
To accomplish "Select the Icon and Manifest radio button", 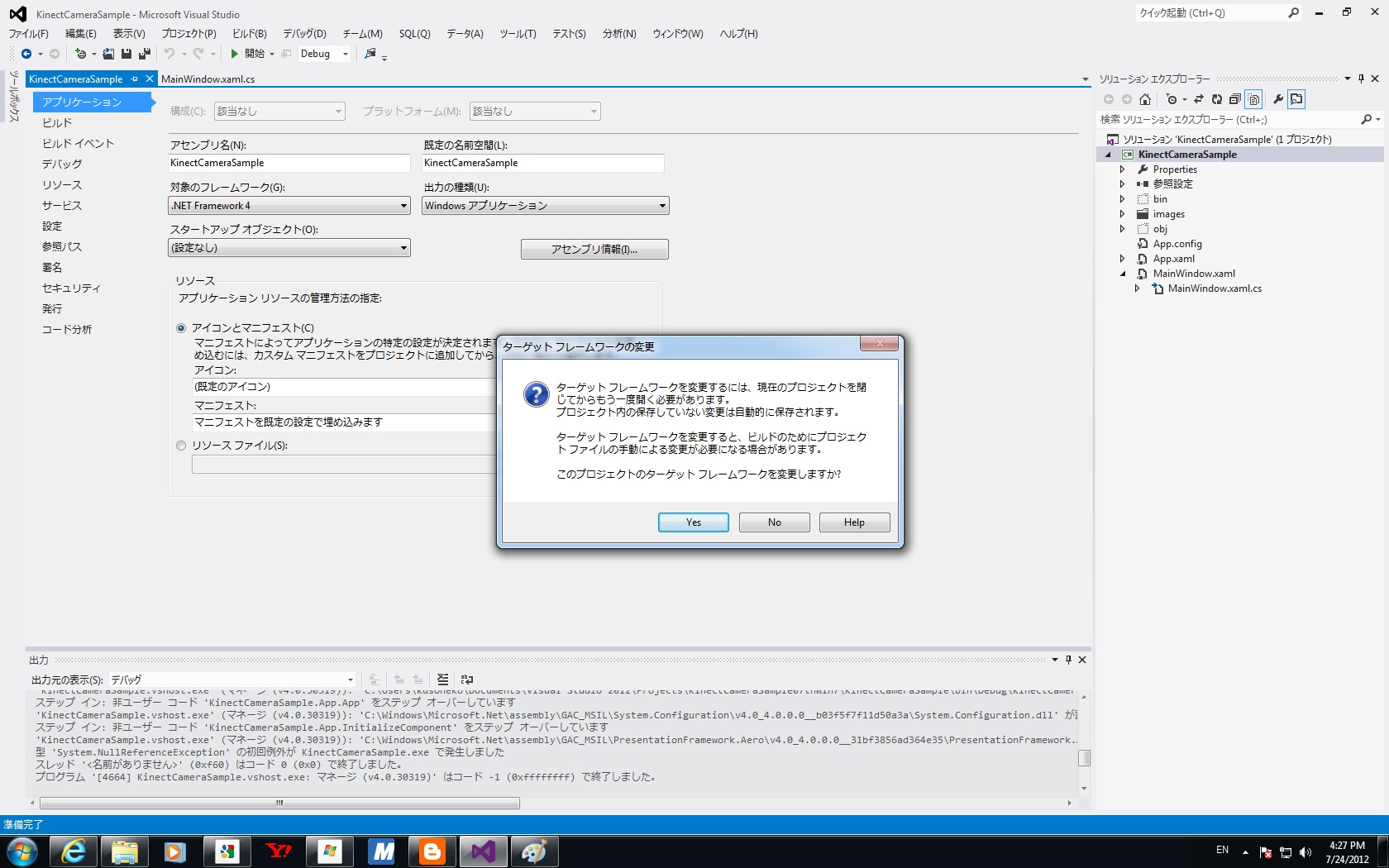I will click(181, 328).
